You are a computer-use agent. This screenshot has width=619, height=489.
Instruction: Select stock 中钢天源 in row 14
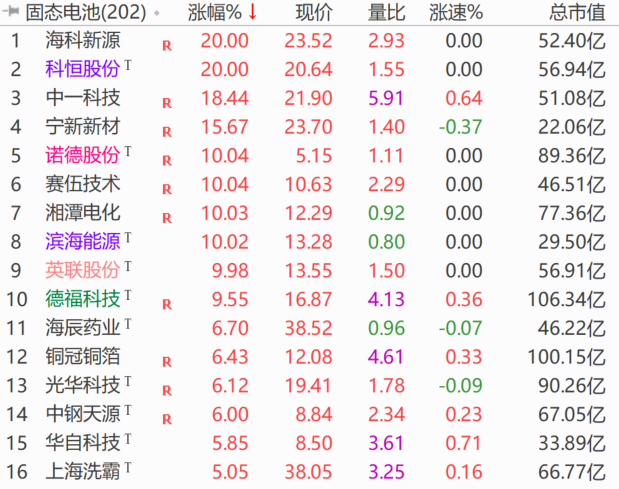click(x=83, y=414)
